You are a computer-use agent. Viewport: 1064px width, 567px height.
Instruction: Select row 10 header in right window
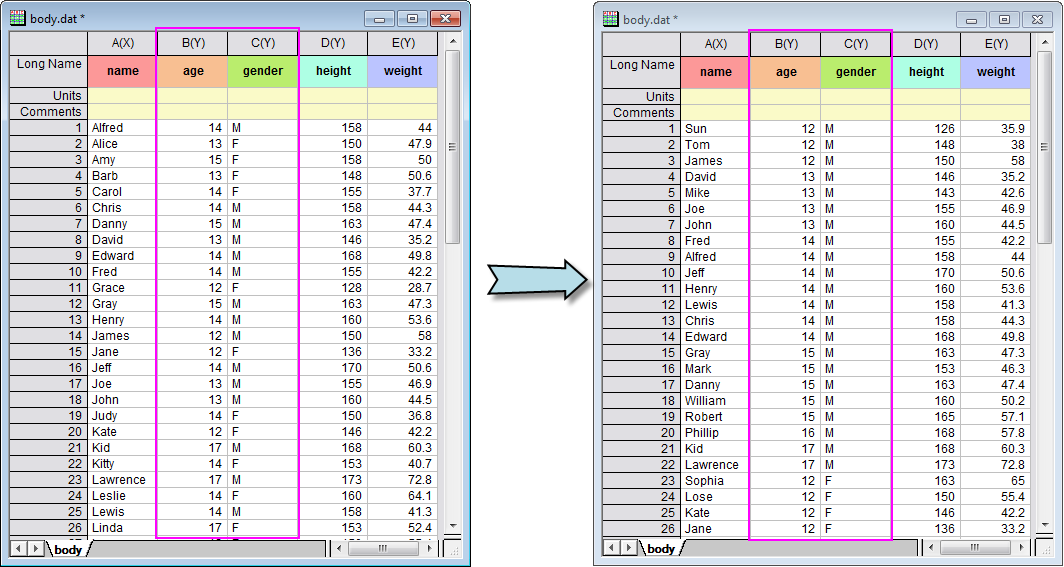[641, 273]
